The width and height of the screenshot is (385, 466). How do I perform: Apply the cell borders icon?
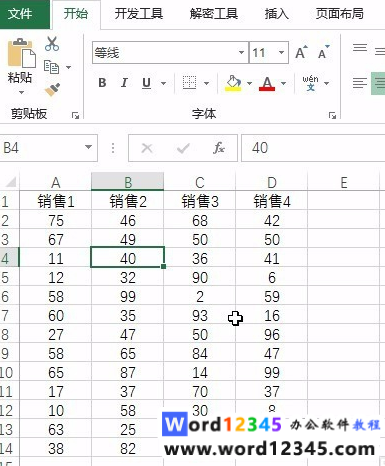[x=189, y=83]
